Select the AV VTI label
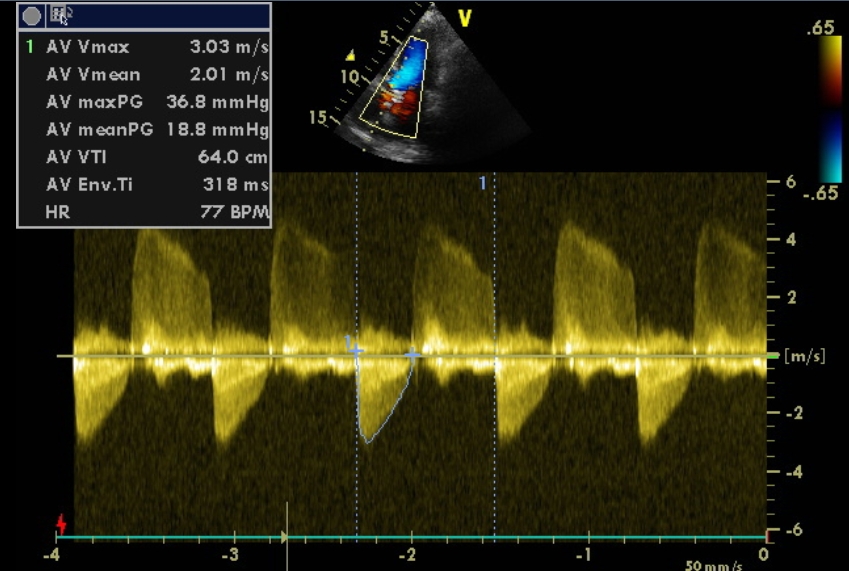 click(x=76, y=157)
